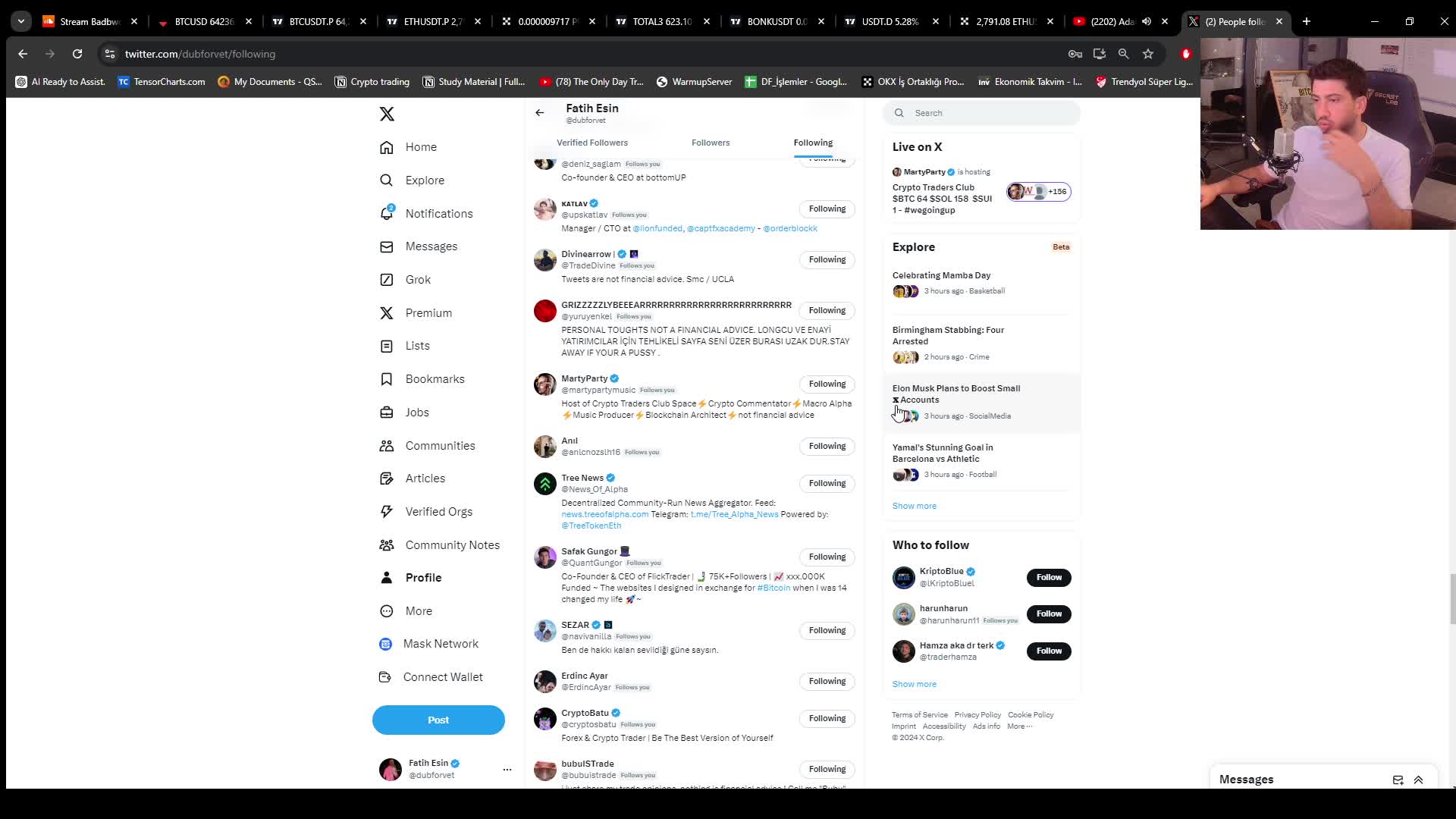This screenshot has height=819, width=1456.
Task: Open Communities people icon
Action: (x=387, y=446)
